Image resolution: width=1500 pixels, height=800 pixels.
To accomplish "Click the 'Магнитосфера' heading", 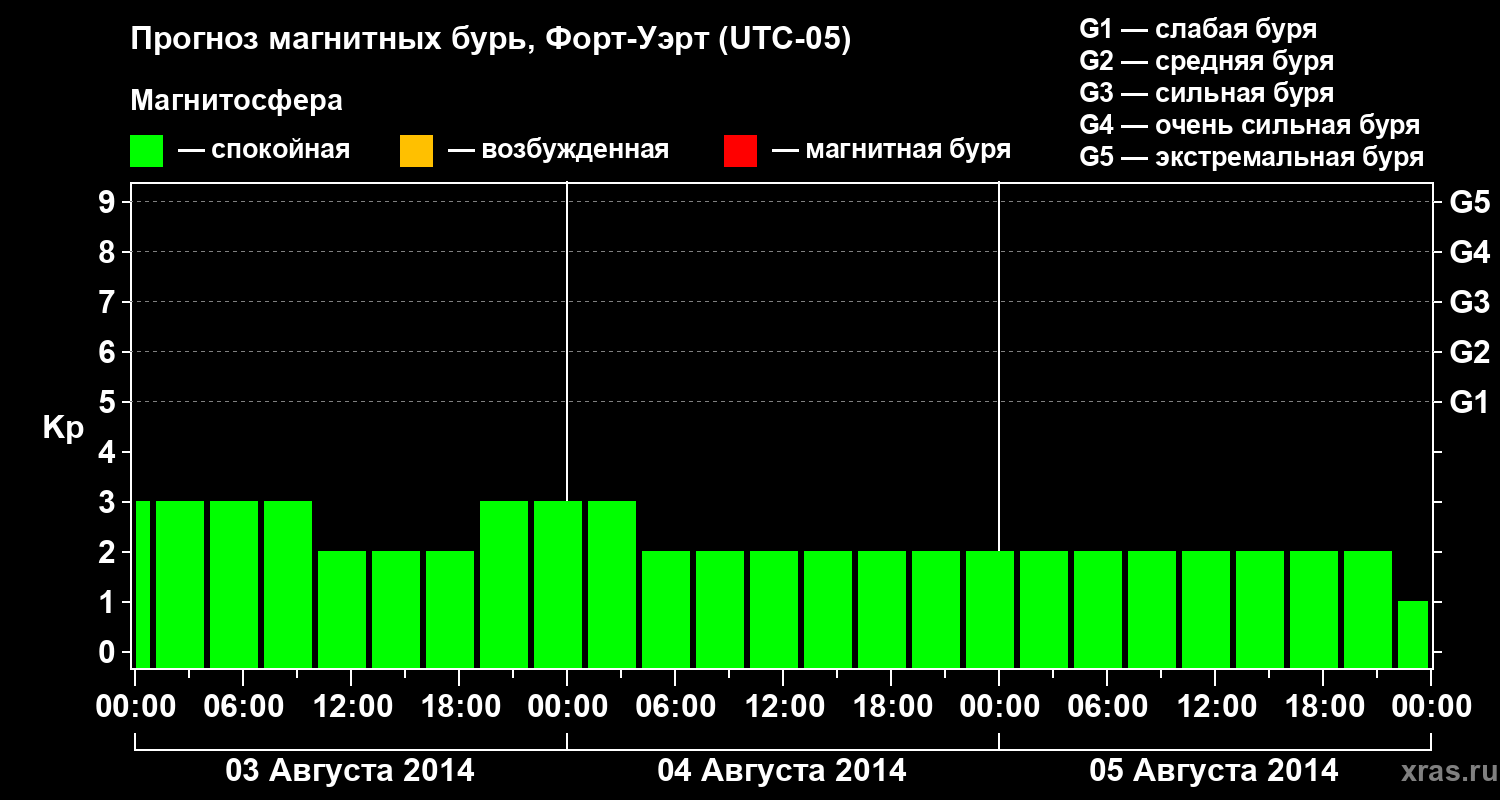I will point(237,101).
